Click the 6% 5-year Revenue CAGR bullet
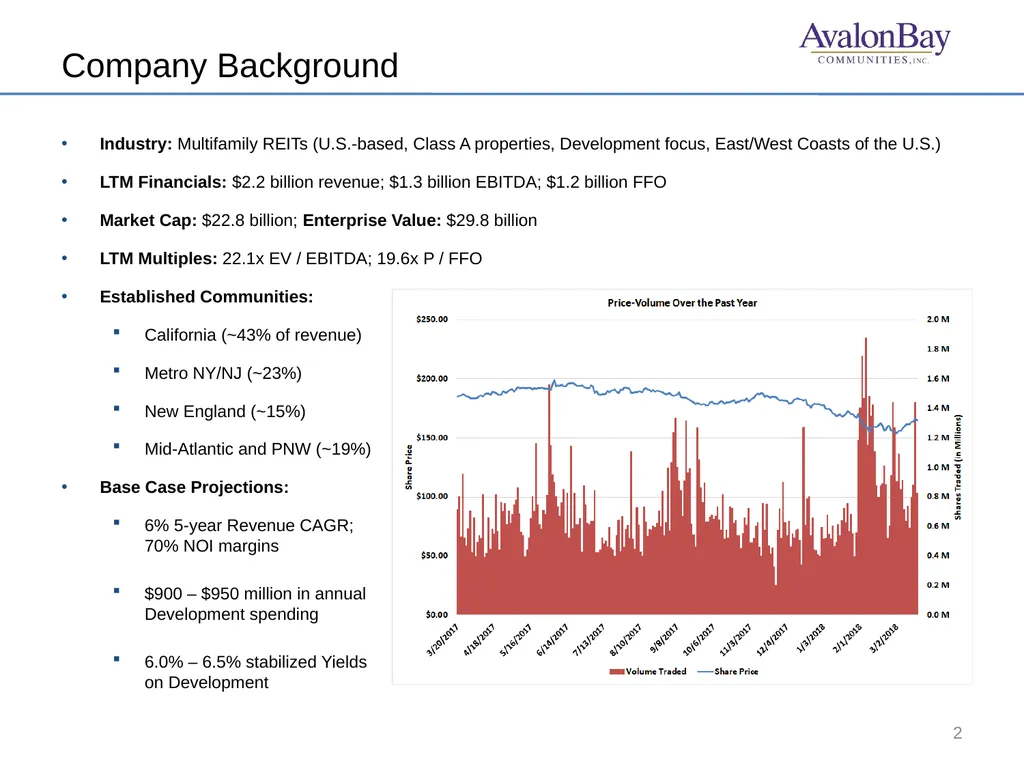Viewport: 1024px width, 768px height. point(249,536)
